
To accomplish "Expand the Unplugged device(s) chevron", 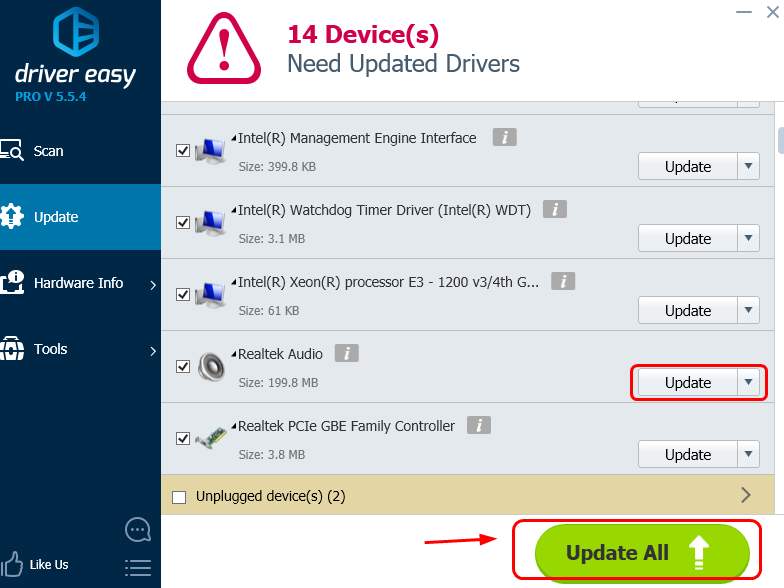I will (746, 495).
